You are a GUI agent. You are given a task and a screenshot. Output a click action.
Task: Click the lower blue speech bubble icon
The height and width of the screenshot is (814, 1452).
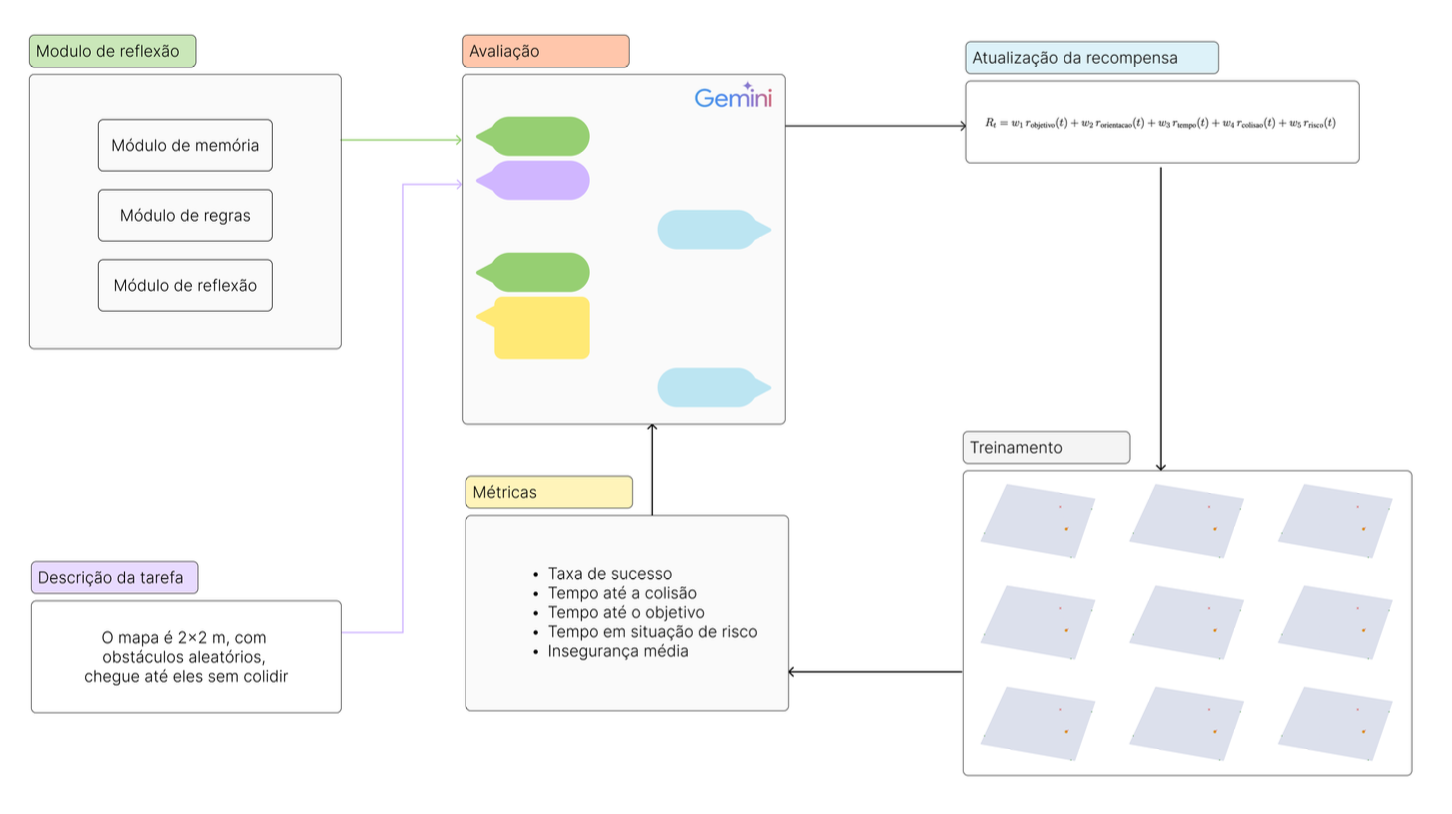tap(713, 386)
